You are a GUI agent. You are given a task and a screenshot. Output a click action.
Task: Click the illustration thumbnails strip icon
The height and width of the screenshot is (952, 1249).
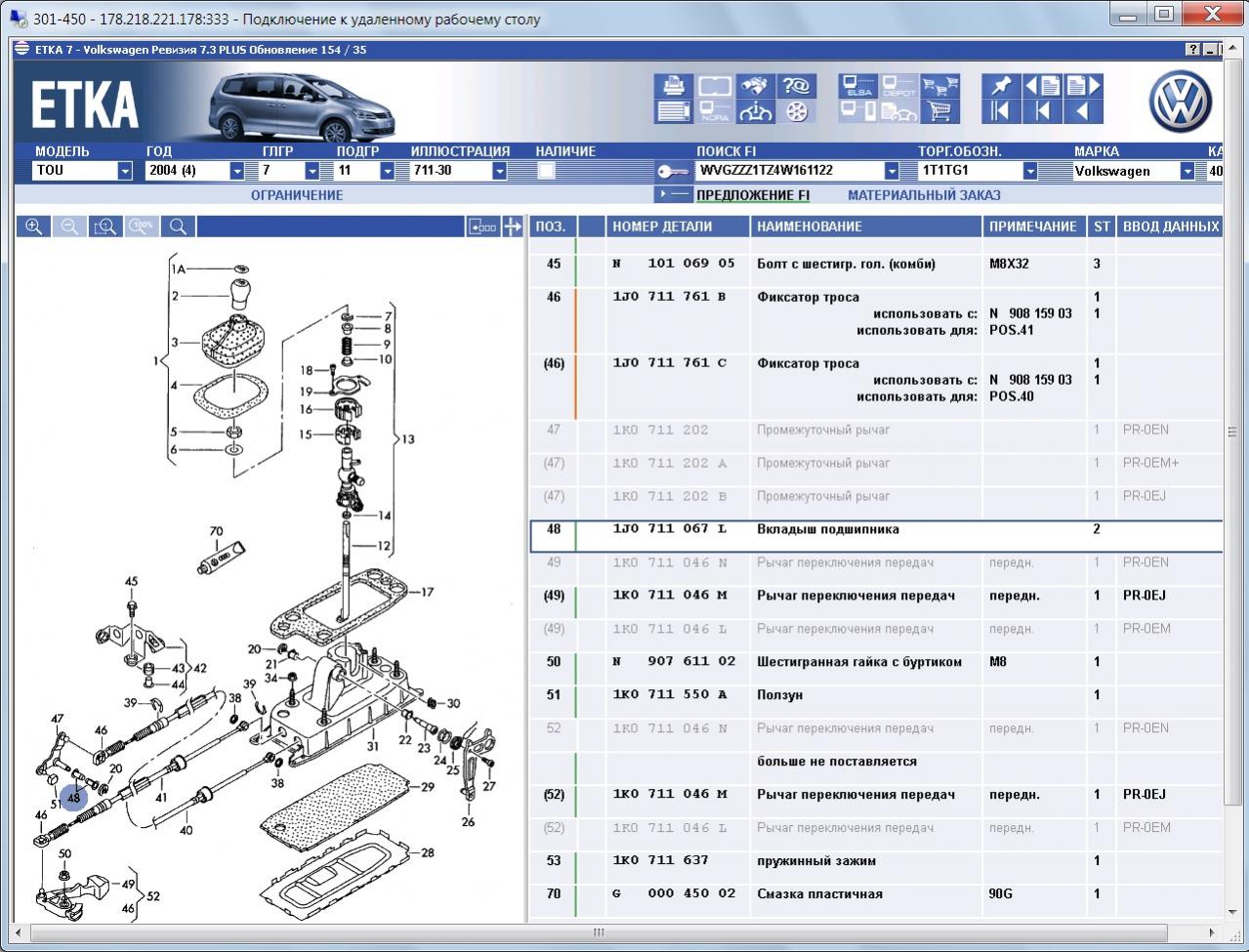(x=483, y=227)
